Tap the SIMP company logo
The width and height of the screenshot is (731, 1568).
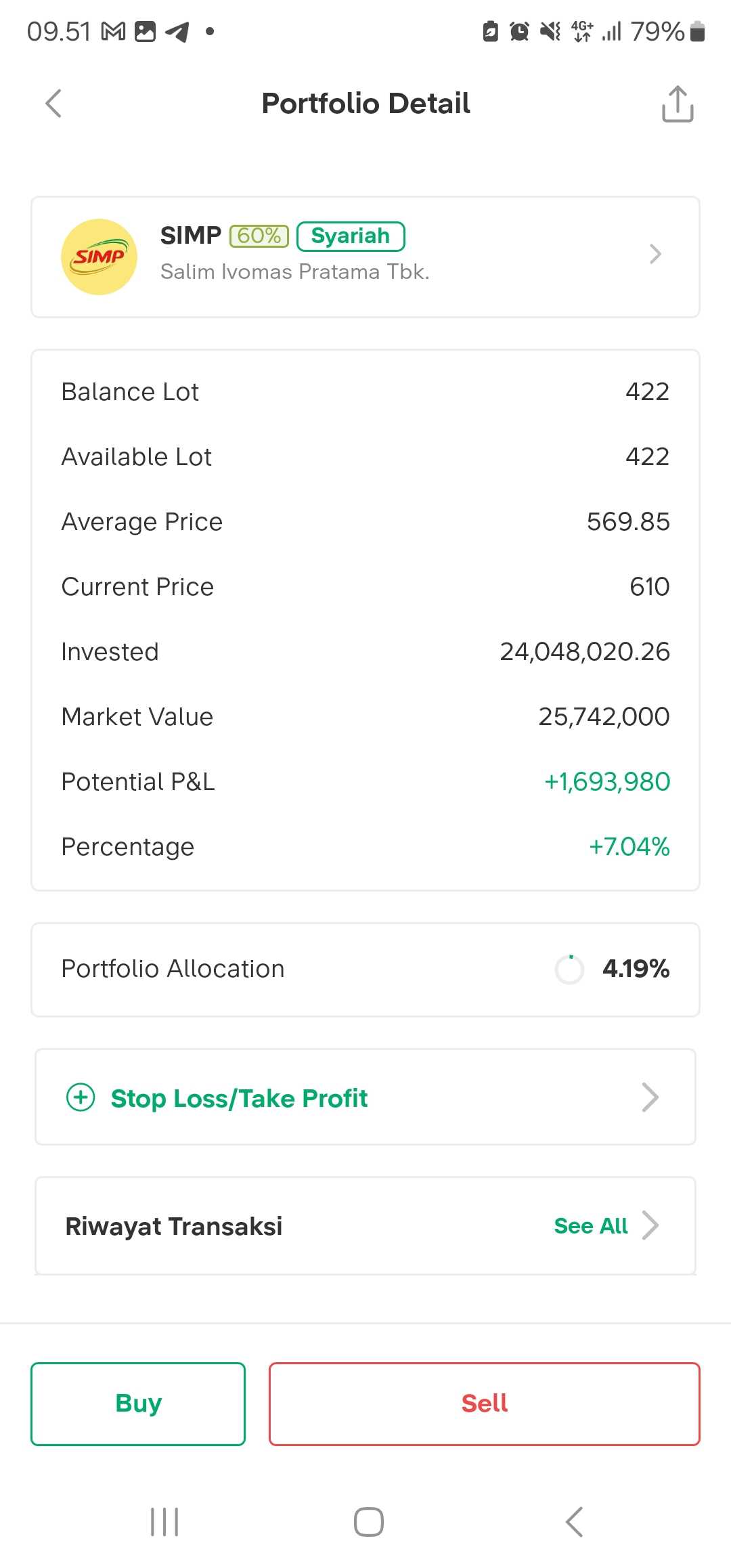tap(99, 257)
